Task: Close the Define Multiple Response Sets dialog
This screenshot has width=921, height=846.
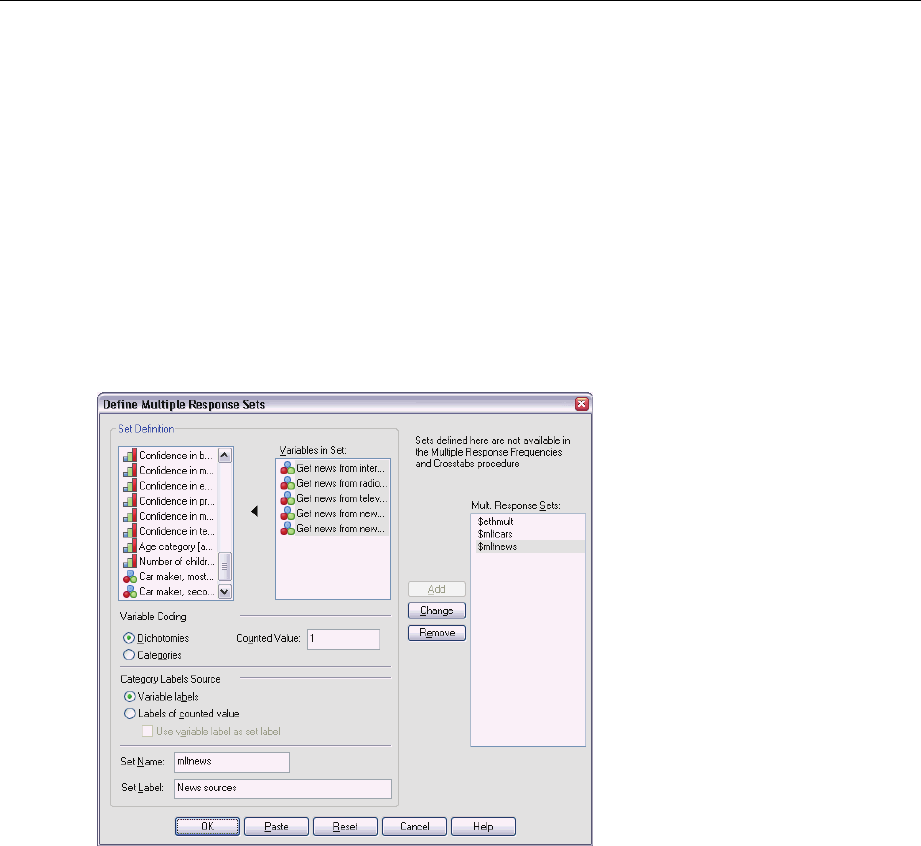Action: [x=581, y=404]
